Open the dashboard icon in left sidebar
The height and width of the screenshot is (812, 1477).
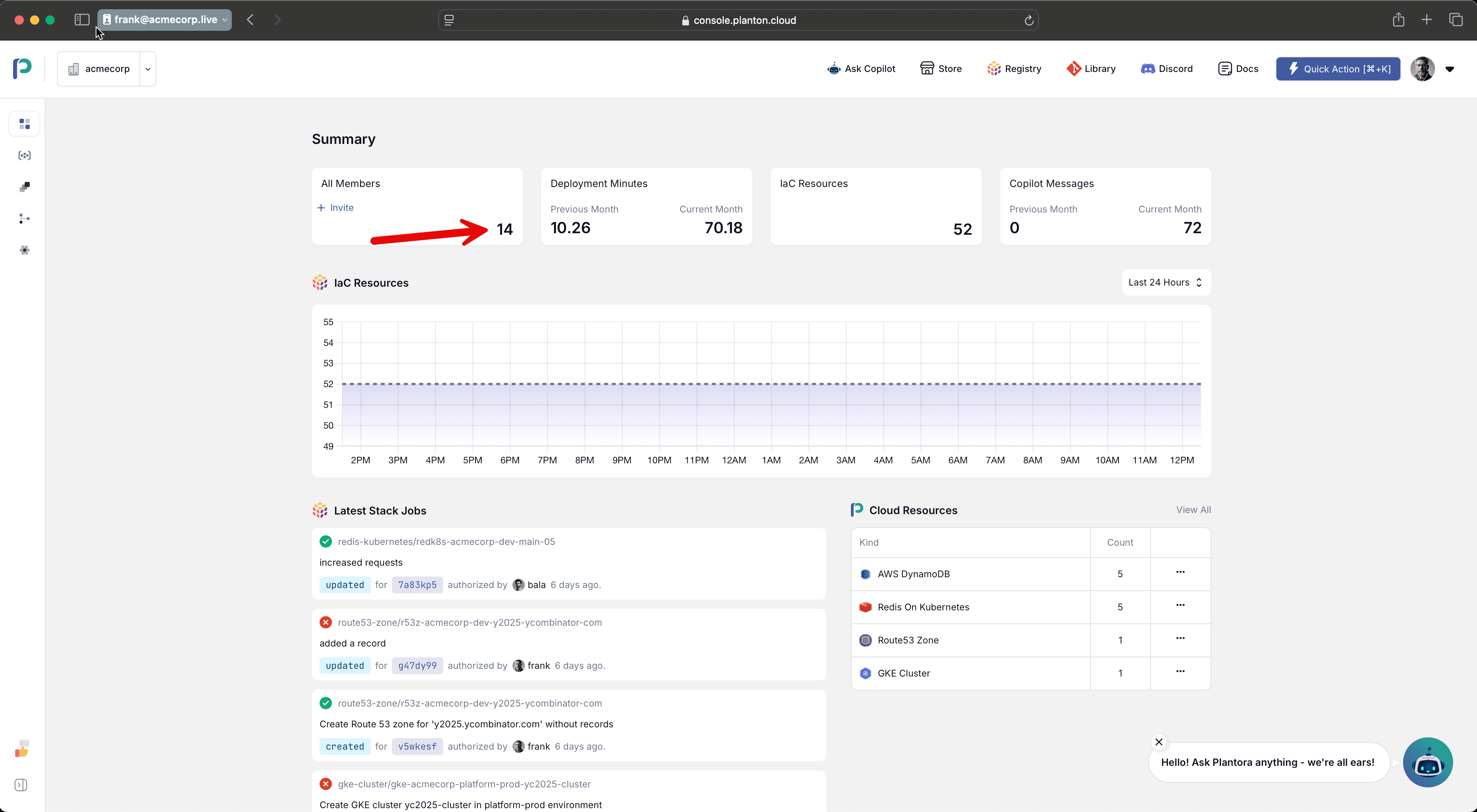(x=24, y=124)
